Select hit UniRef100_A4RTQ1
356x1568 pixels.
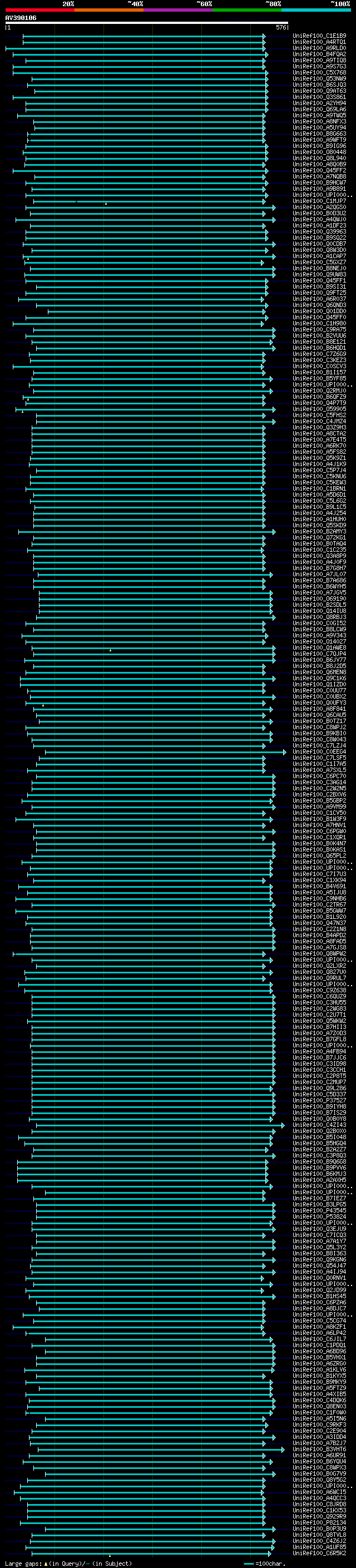pos(319,42)
